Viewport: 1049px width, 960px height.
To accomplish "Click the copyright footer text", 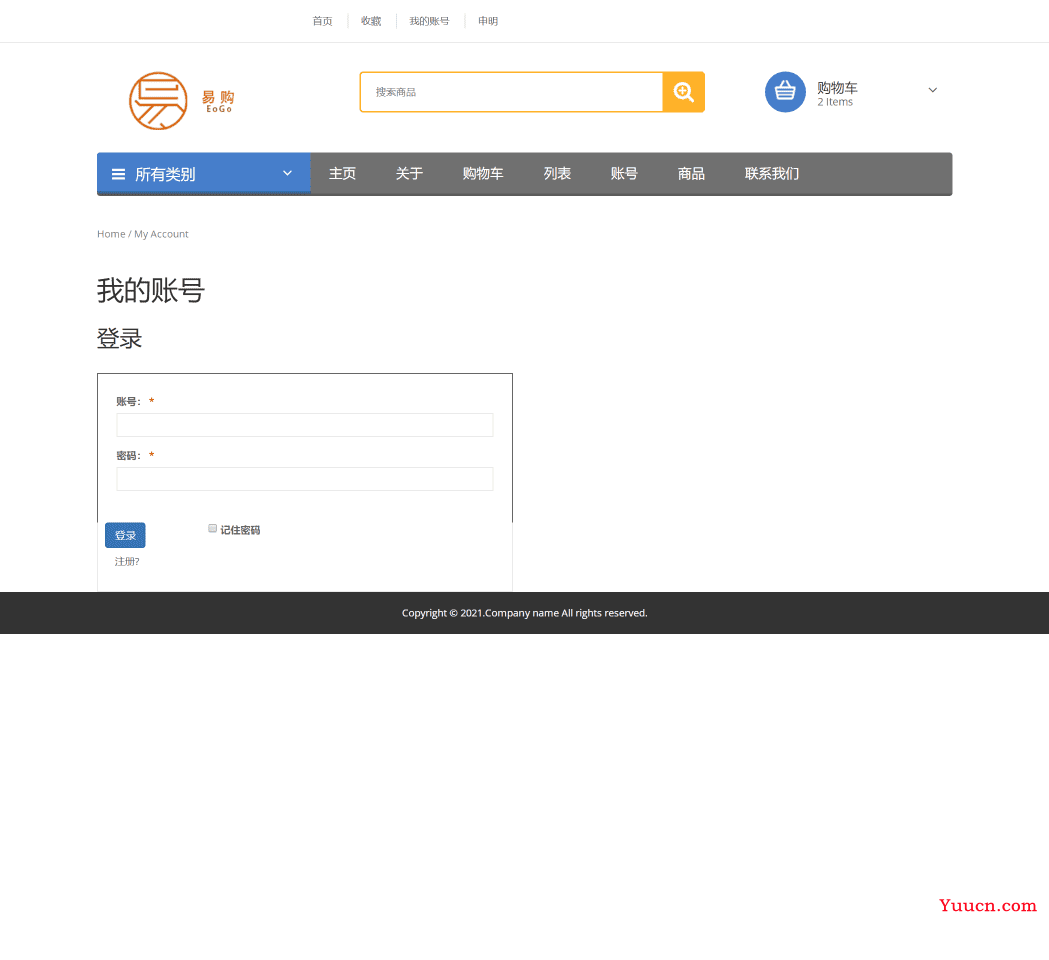I will 524,613.
